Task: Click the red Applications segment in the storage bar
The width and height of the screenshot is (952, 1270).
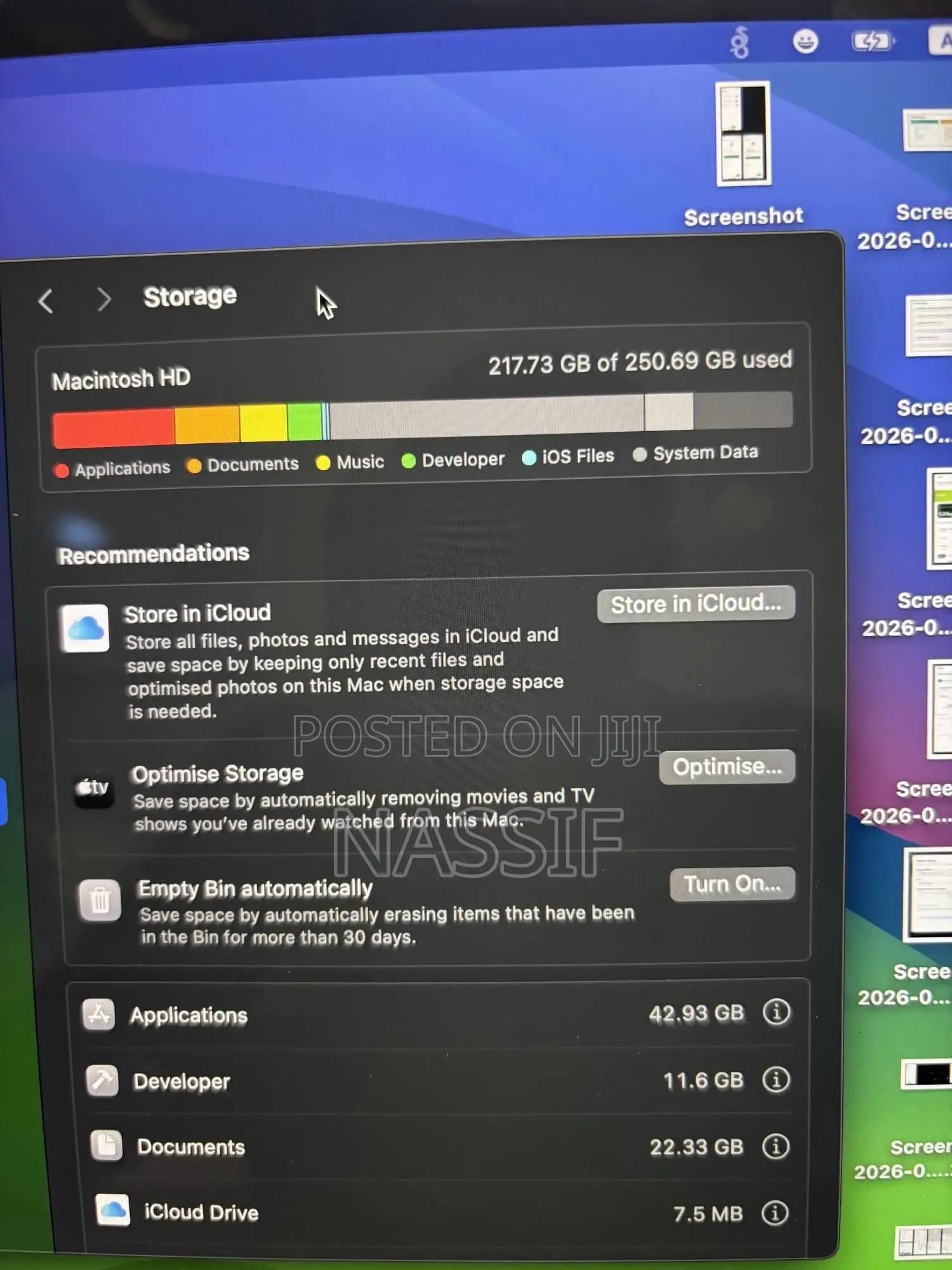Action: tap(114, 428)
